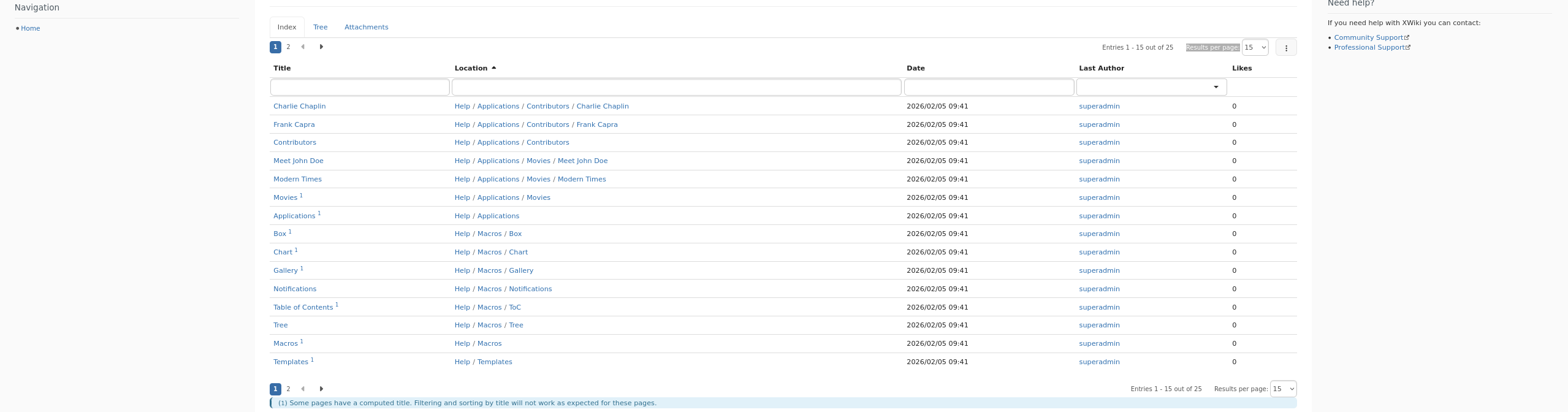Switch to the Tree tab
The width and height of the screenshot is (1568, 412).
[x=320, y=27]
